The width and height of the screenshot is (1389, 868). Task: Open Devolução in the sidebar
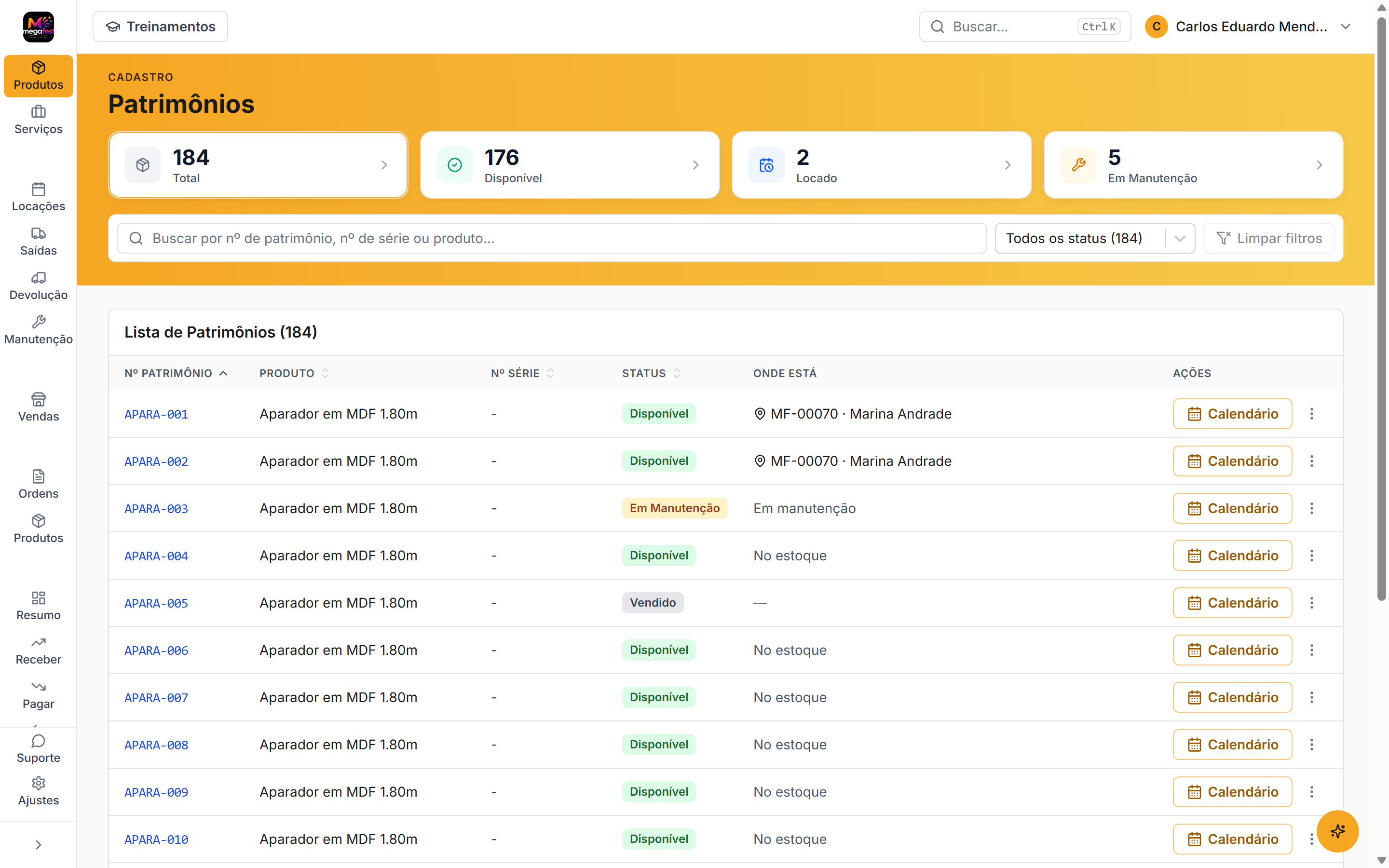click(x=39, y=286)
